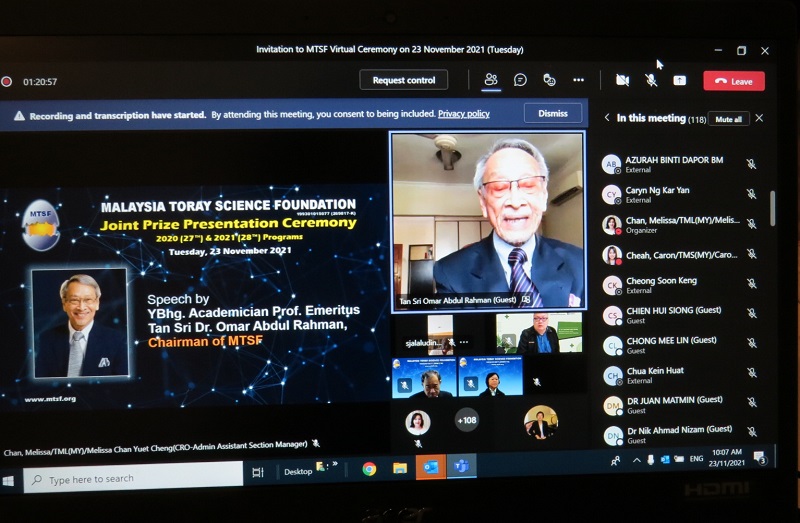Click muted mic icon for Dr Nik Ahmad Nizam

[x=752, y=432]
